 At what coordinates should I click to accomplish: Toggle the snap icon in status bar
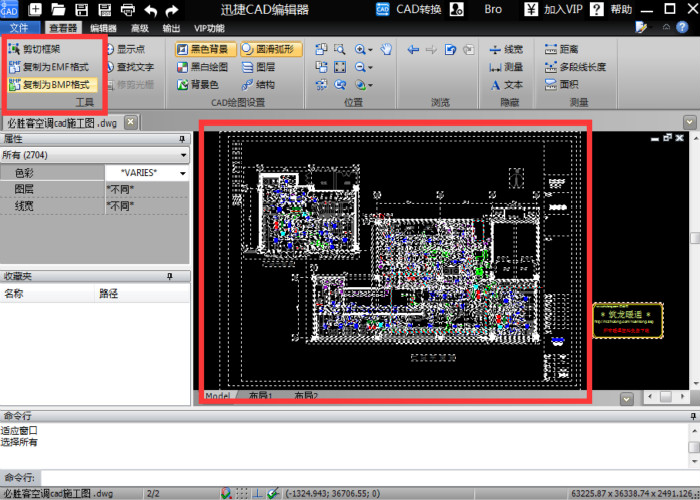pyautogui.click(x=226, y=493)
